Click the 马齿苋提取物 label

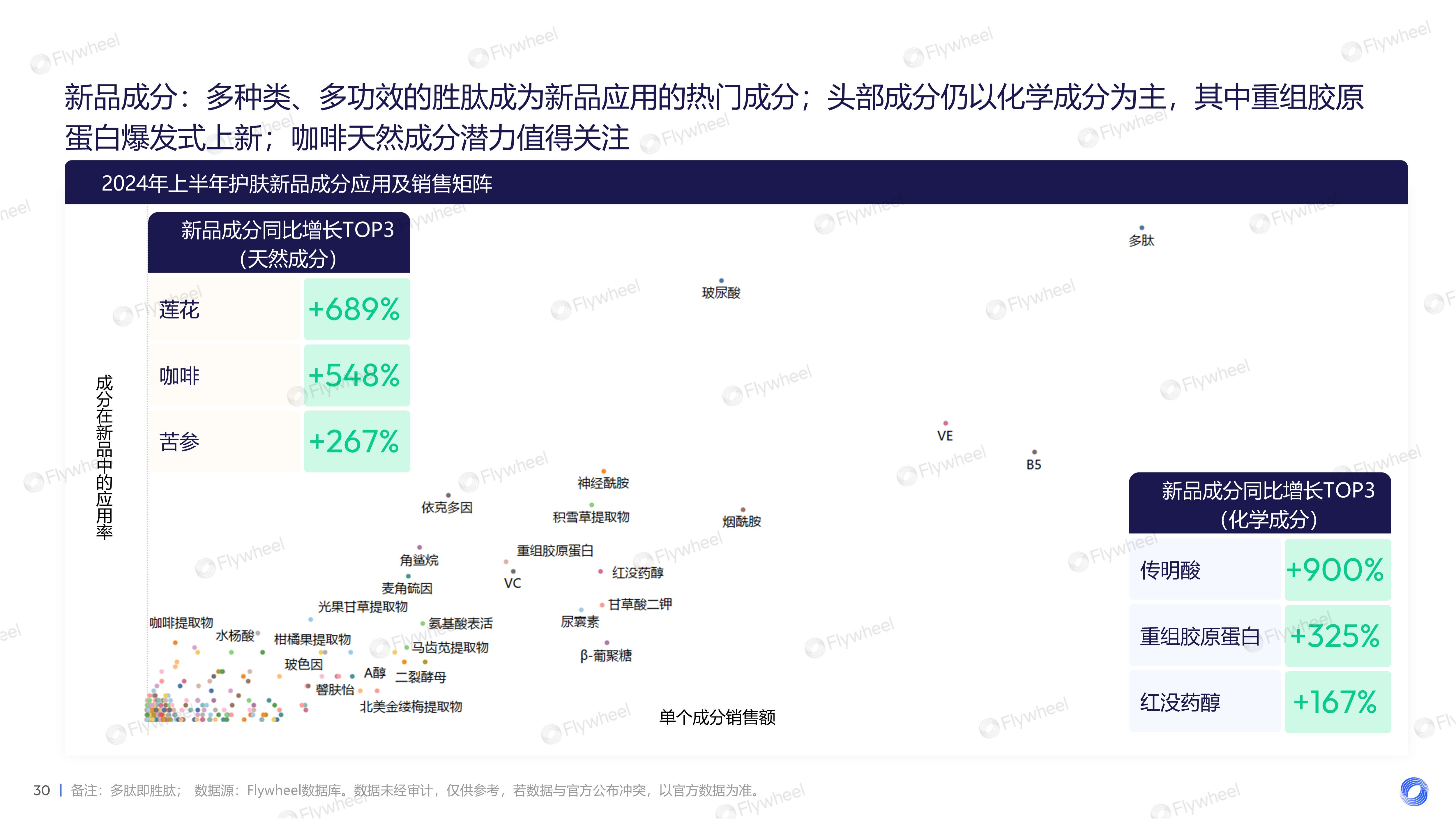point(450,647)
